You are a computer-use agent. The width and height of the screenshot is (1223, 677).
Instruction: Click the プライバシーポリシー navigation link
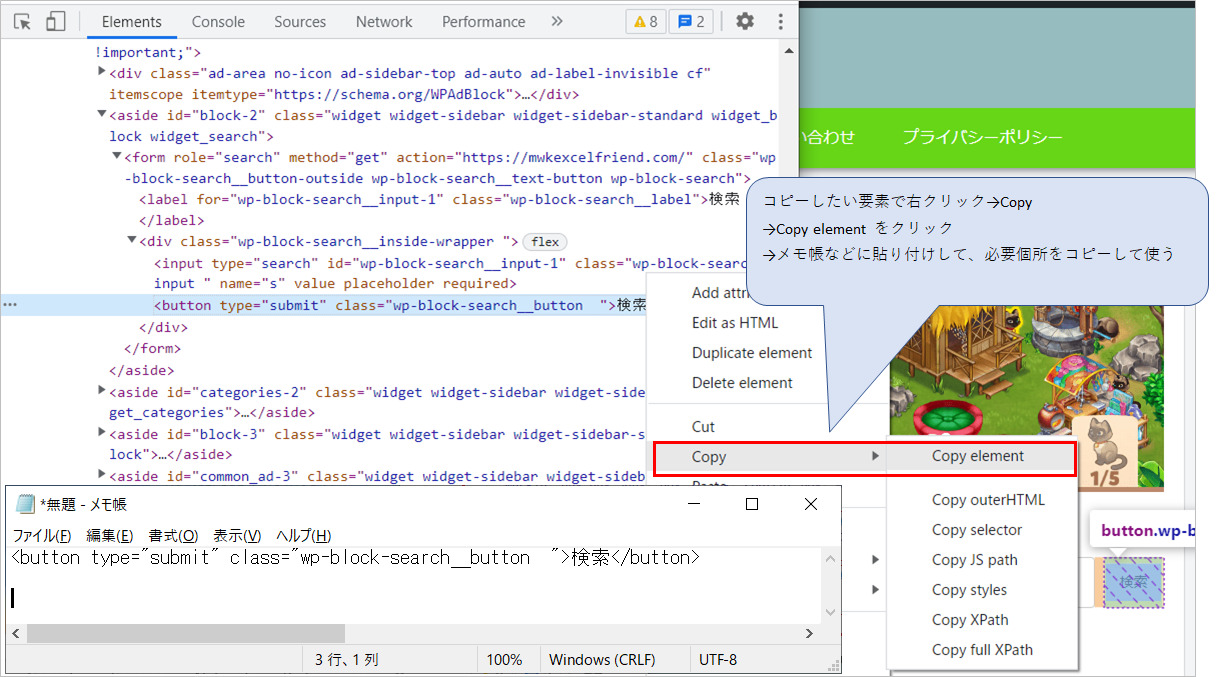pos(982,137)
